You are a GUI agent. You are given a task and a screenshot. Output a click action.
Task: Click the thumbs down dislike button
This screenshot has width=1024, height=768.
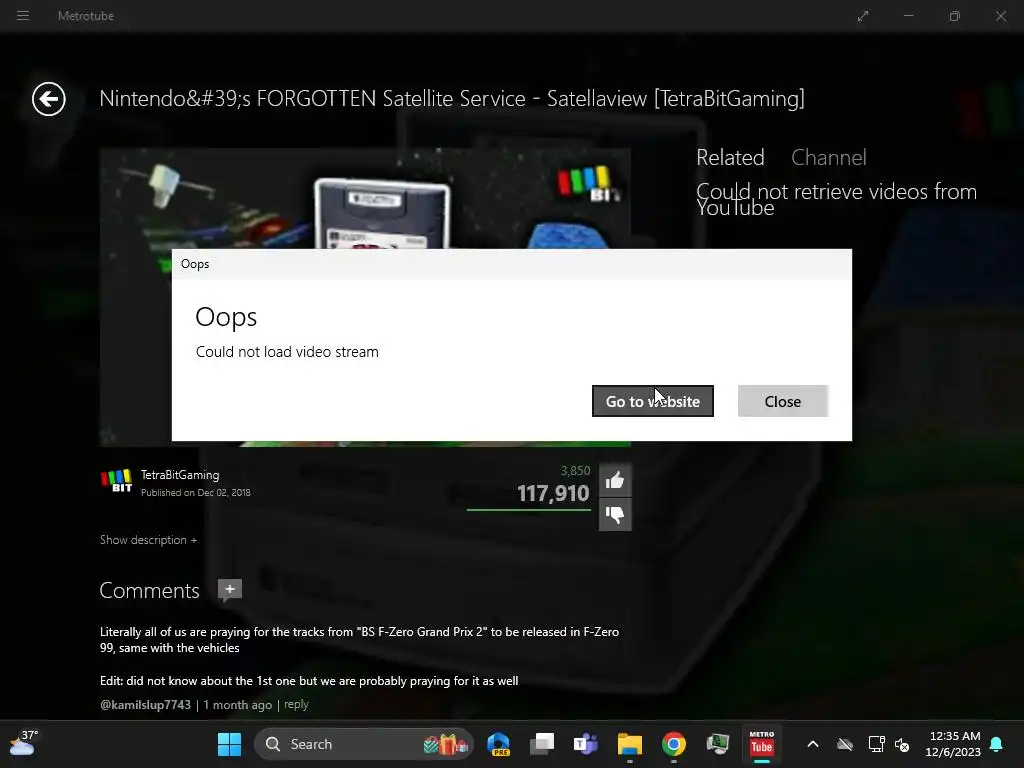click(x=615, y=515)
